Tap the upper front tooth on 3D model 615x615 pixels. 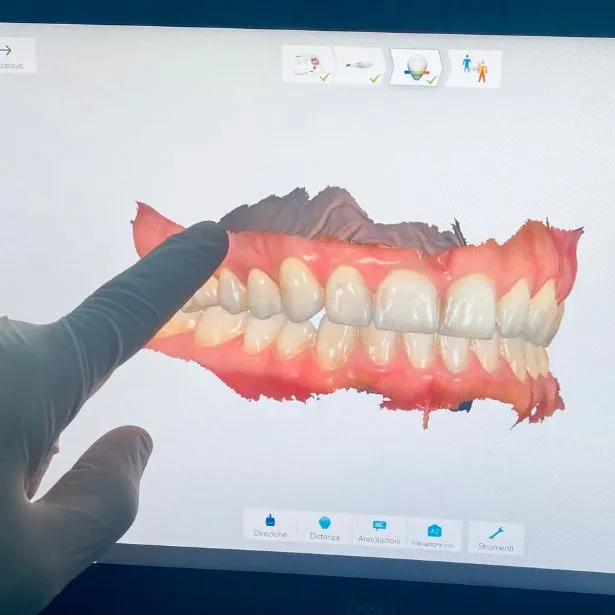tap(407, 301)
